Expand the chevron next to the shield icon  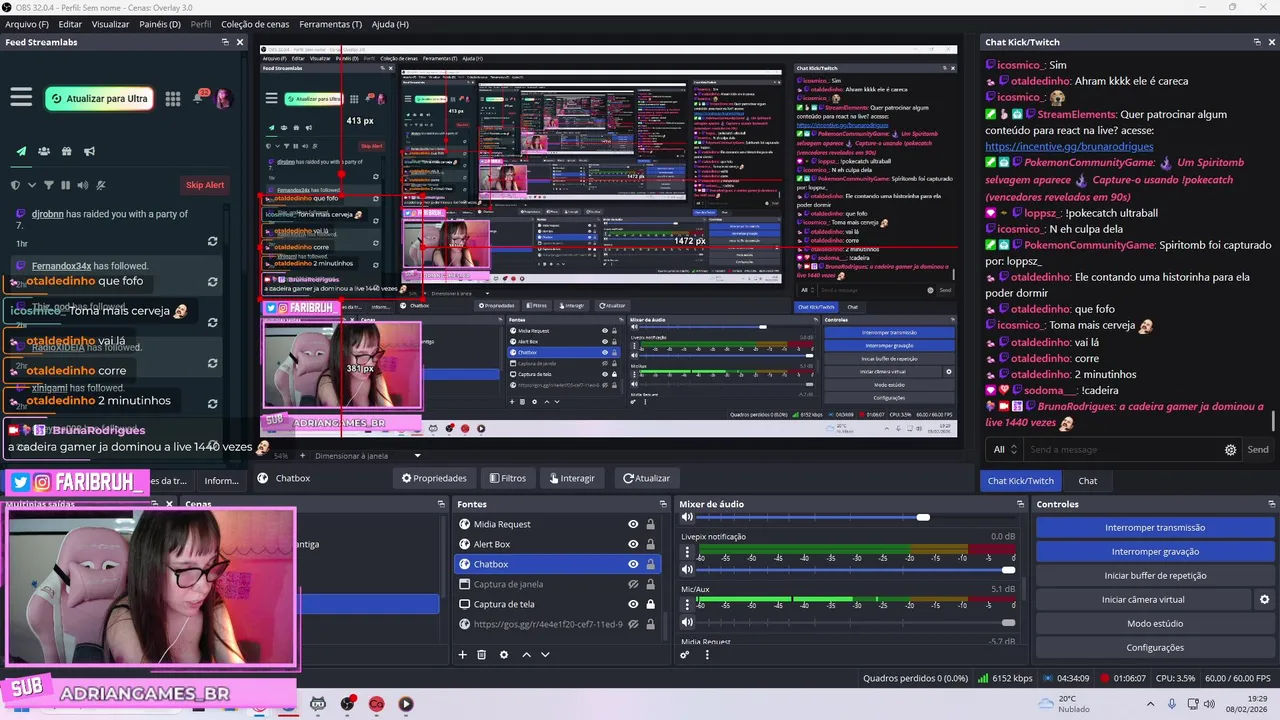32,185
